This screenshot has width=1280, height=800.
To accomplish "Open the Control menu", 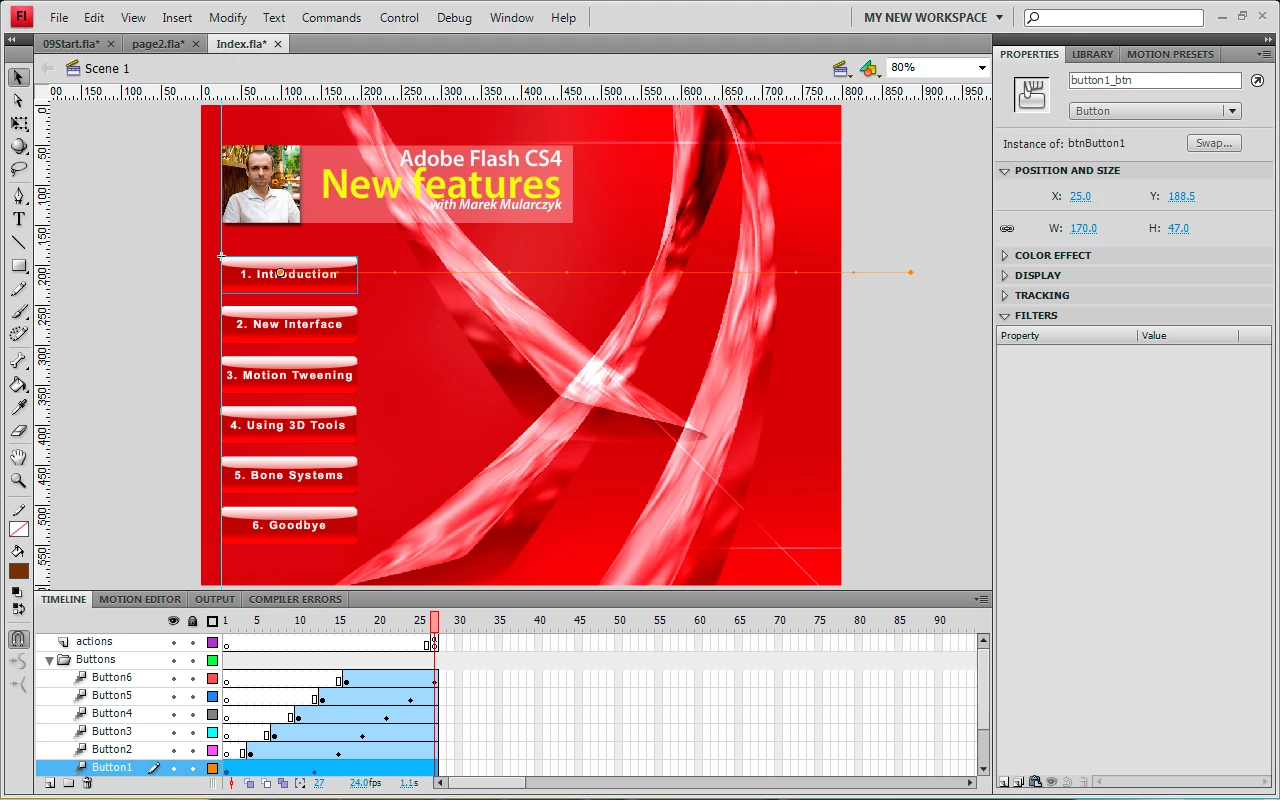I will coord(399,17).
